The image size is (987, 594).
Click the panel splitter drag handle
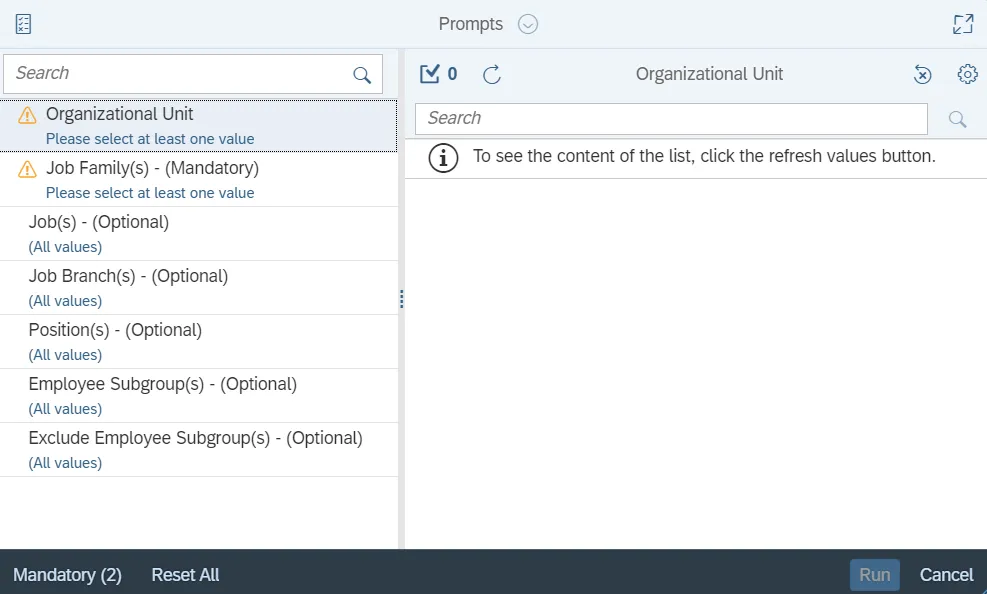click(401, 299)
